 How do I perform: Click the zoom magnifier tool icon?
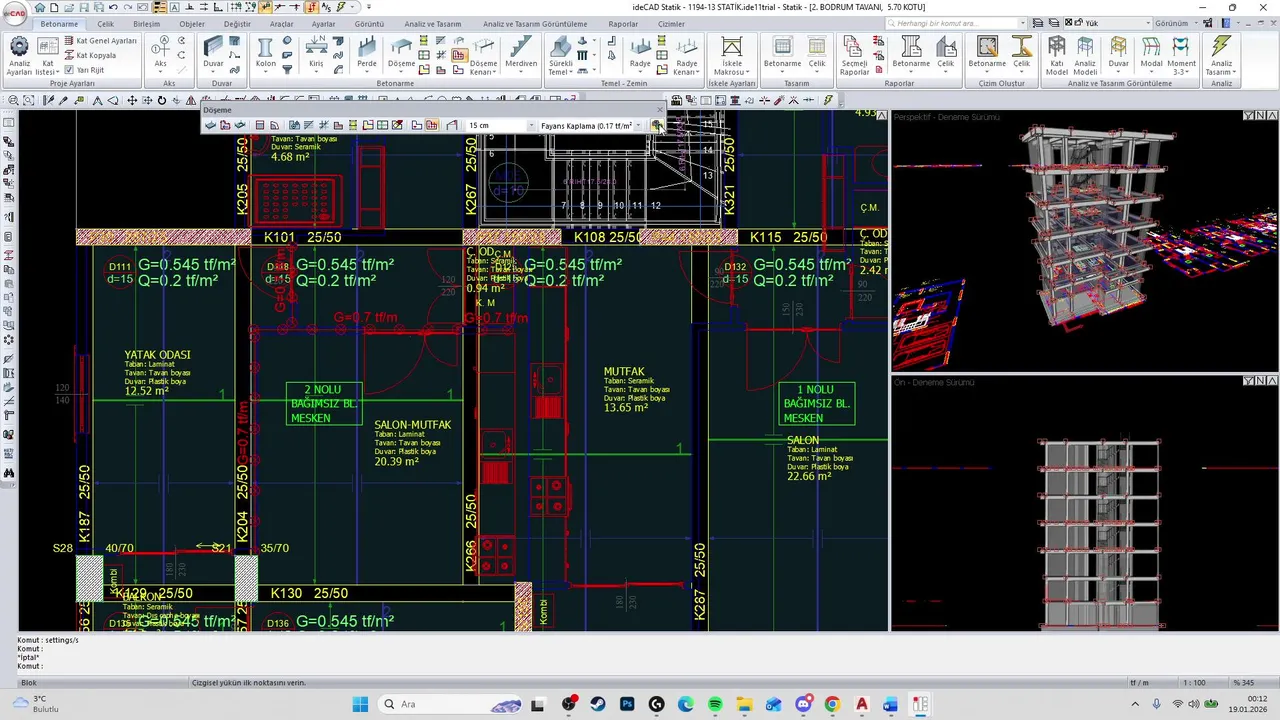13,100
